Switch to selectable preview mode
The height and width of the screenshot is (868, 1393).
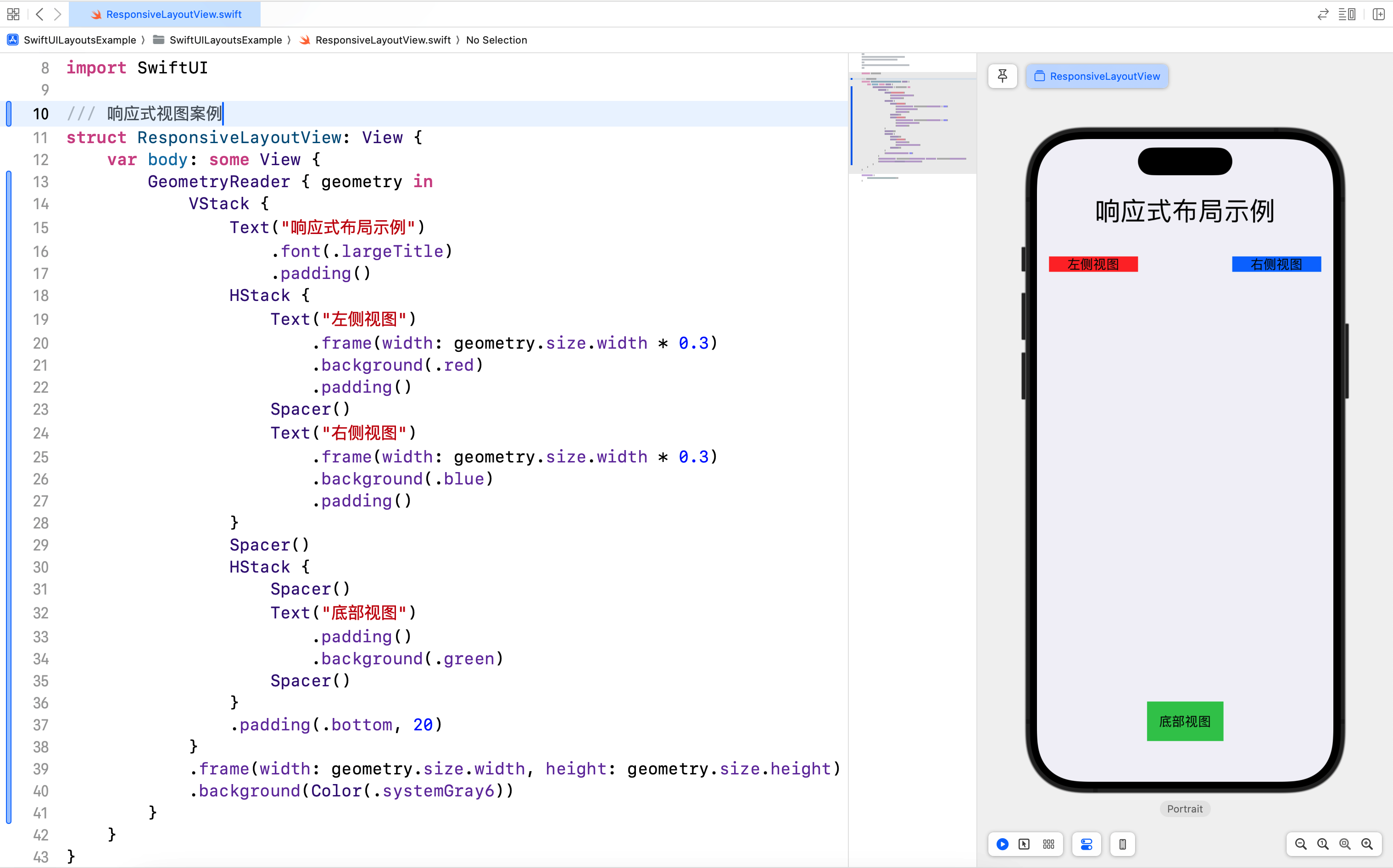click(x=1024, y=844)
